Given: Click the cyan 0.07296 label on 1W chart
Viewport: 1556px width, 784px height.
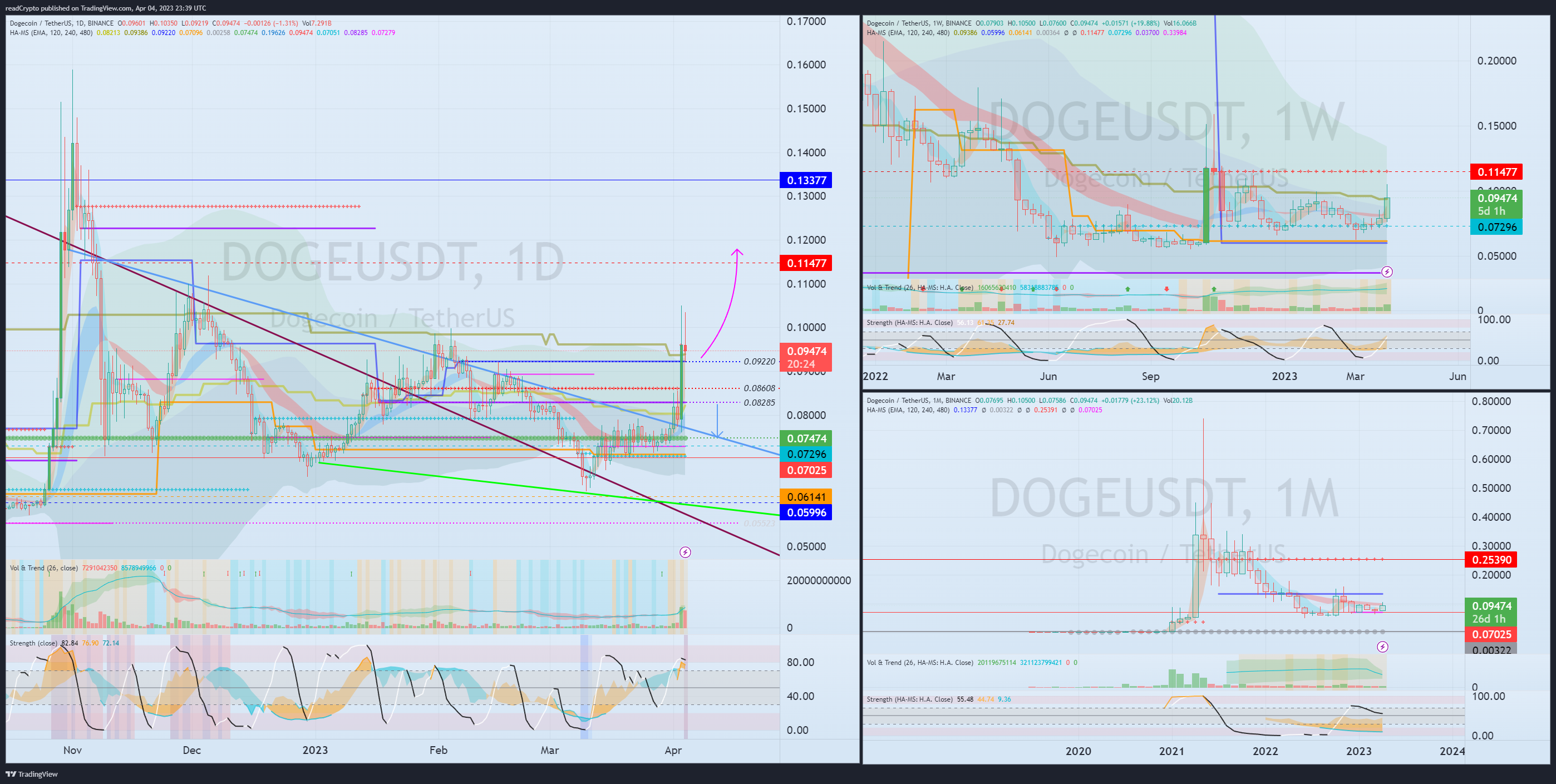Looking at the screenshot, I should tap(1496, 227).
